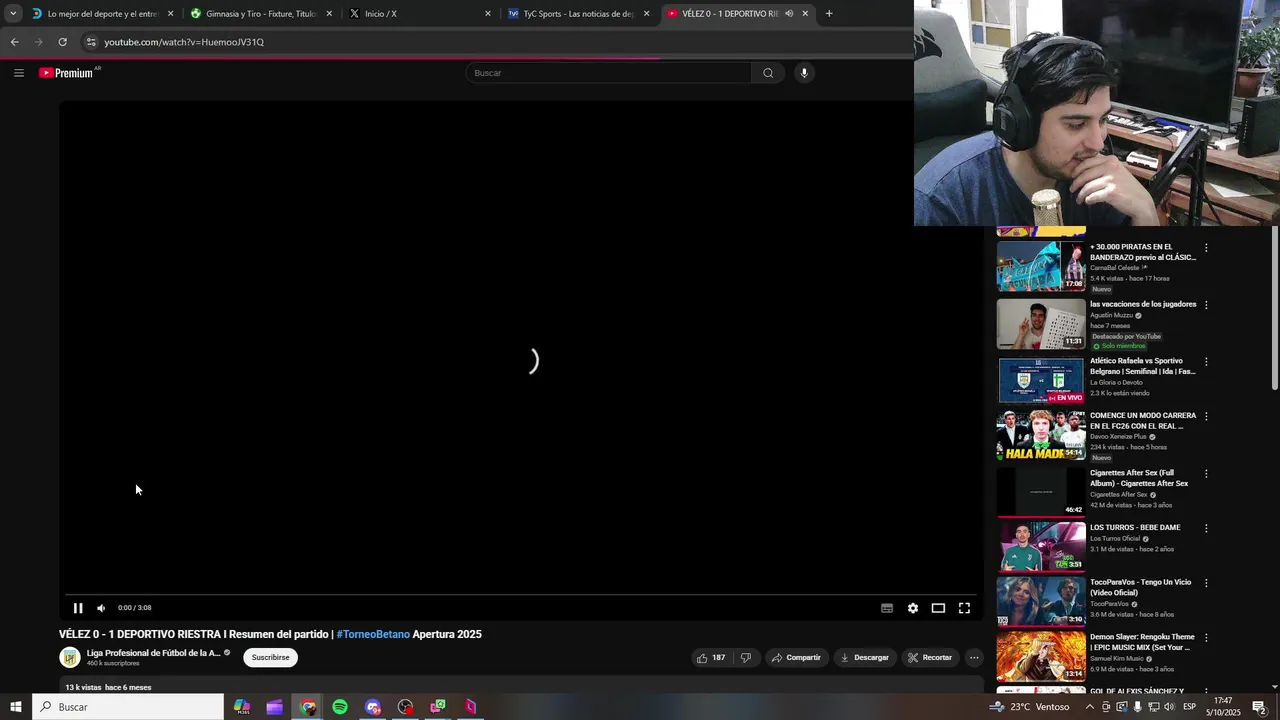The width and height of the screenshot is (1280, 720).
Task: Toggle subtitles on the player
Action: (x=887, y=608)
